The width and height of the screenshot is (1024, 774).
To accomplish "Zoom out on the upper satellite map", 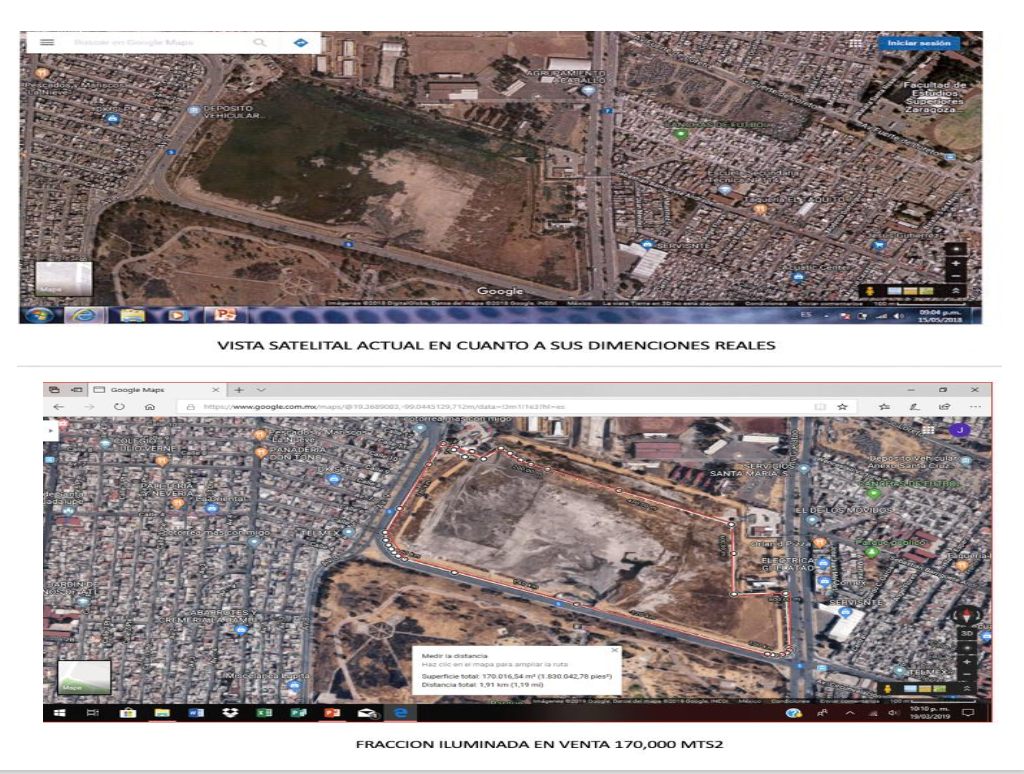I will pos(956,276).
